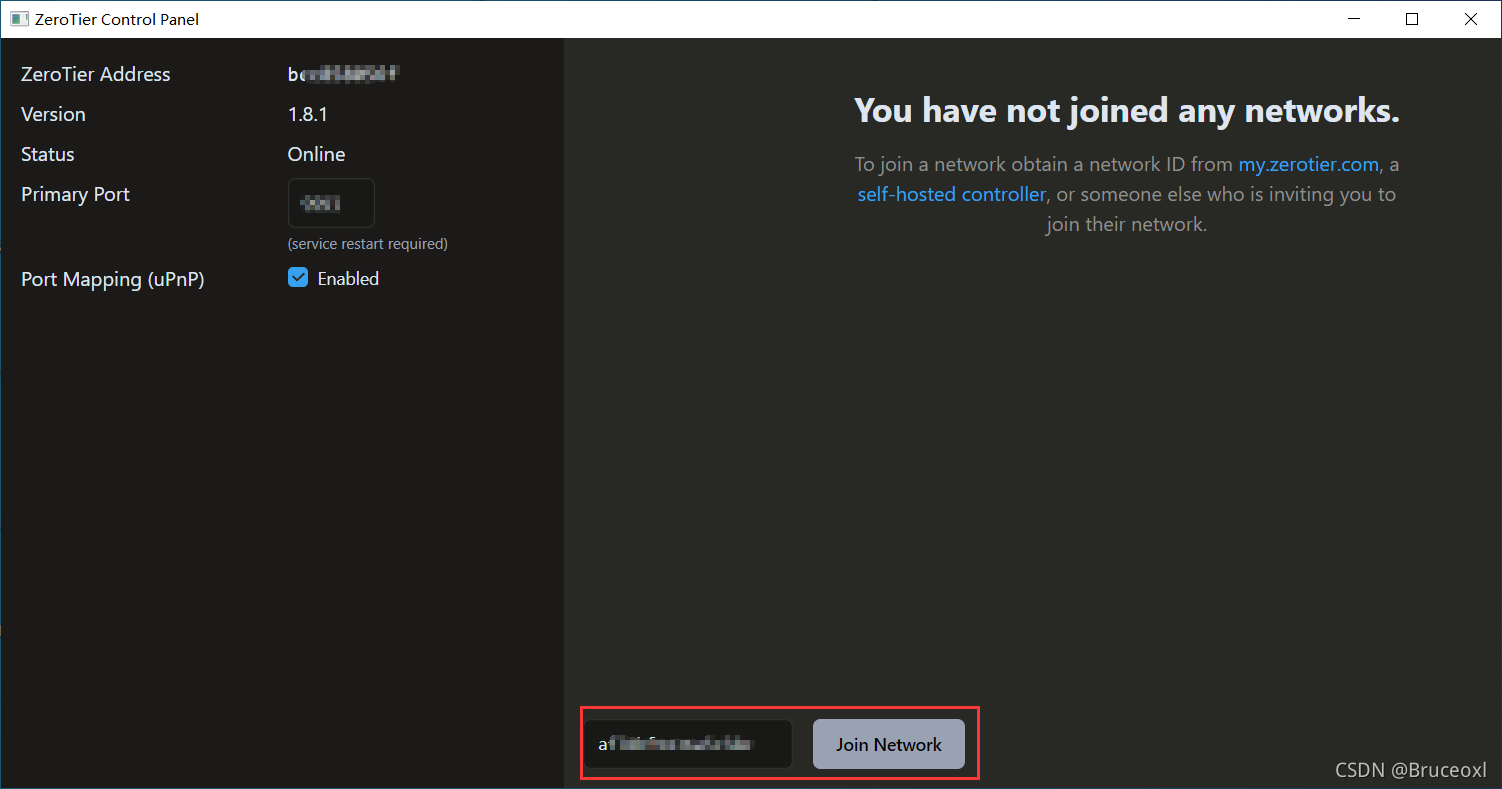
Task: Maximize the ZeroTier Control Panel window
Action: click(x=1412, y=19)
